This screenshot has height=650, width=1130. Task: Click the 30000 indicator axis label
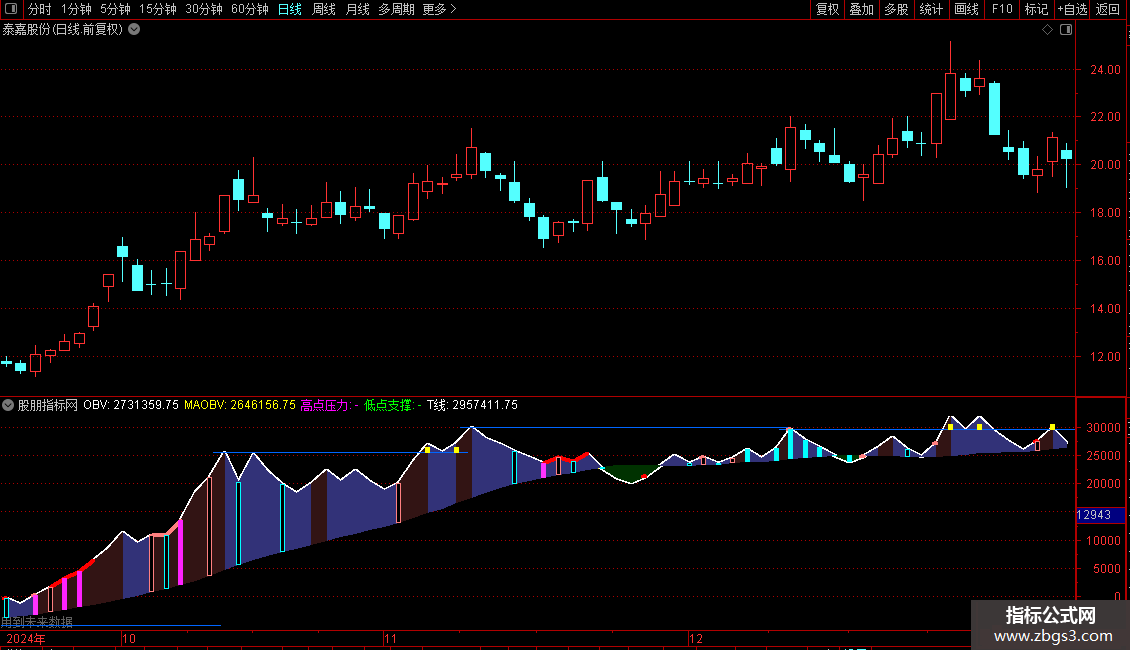(1103, 427)
